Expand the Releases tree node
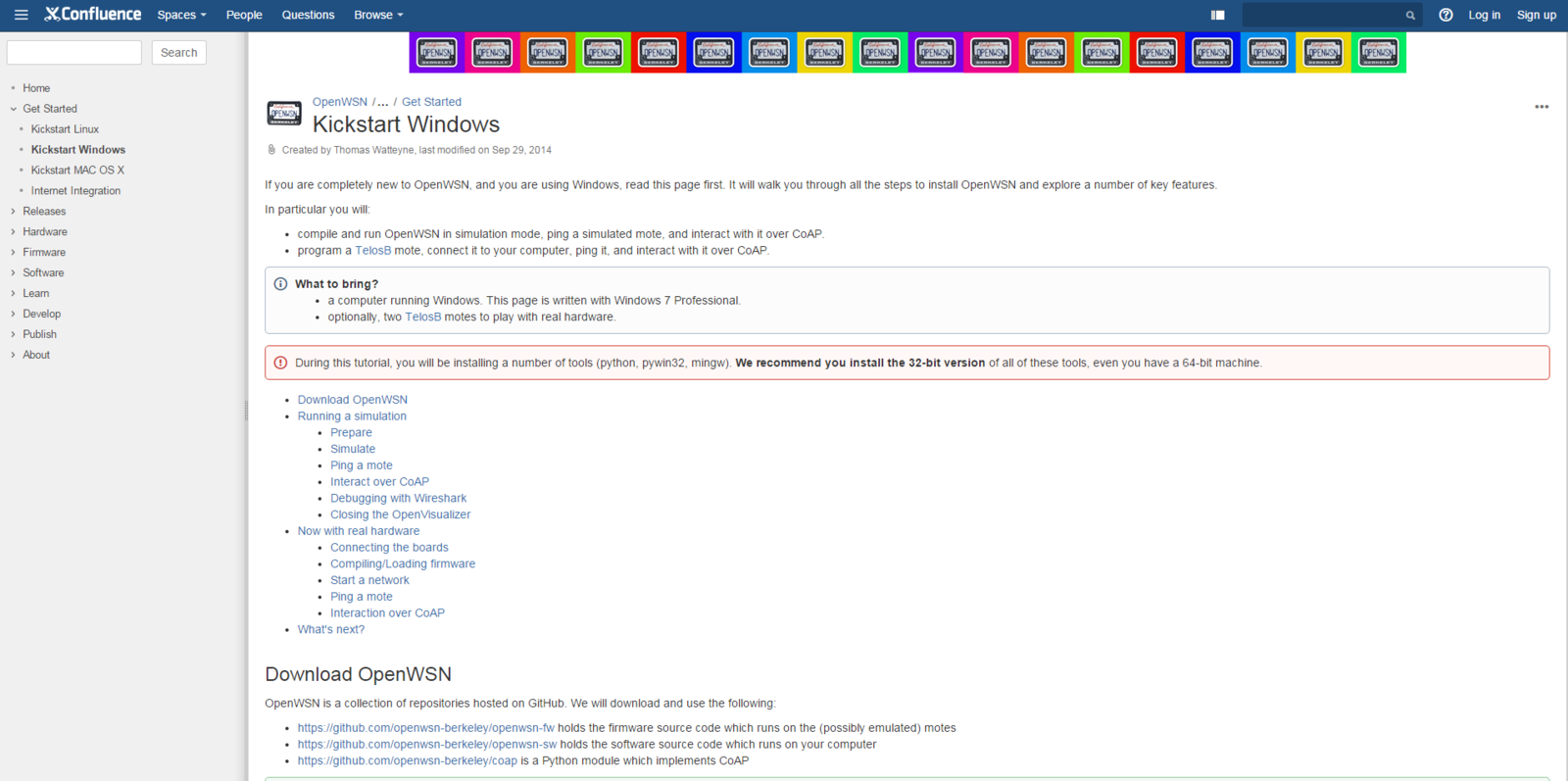 (x=14, y=212)
